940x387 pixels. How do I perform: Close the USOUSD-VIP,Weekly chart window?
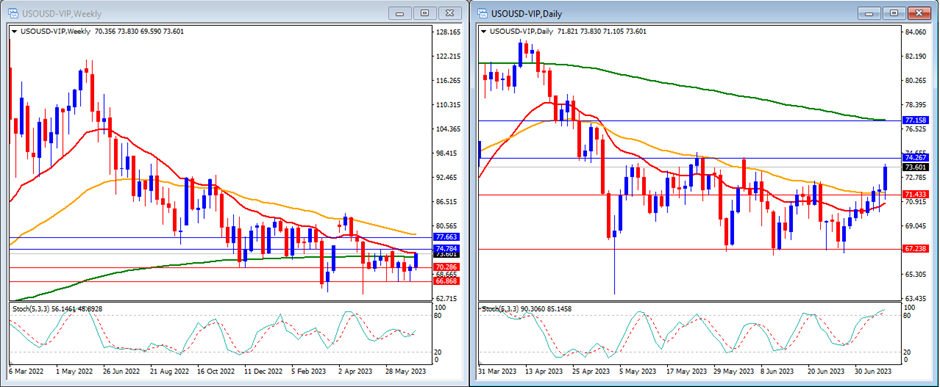click(450, 13)
